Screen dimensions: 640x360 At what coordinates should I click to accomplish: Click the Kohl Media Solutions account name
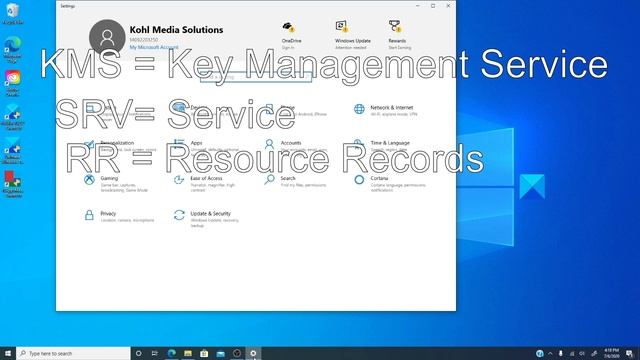pos(176,30)
